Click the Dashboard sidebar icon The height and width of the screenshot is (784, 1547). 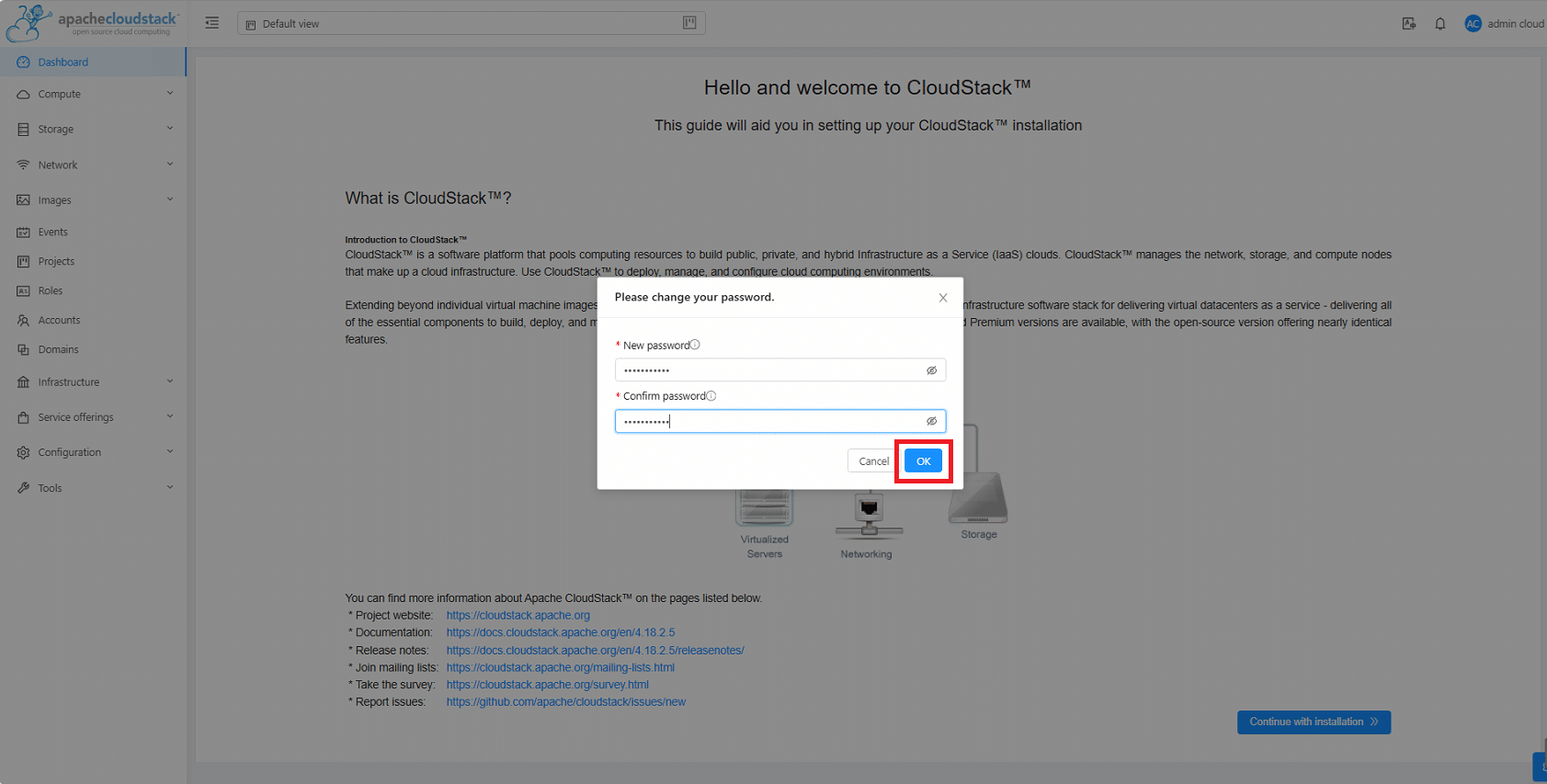[x=23, y=62]
